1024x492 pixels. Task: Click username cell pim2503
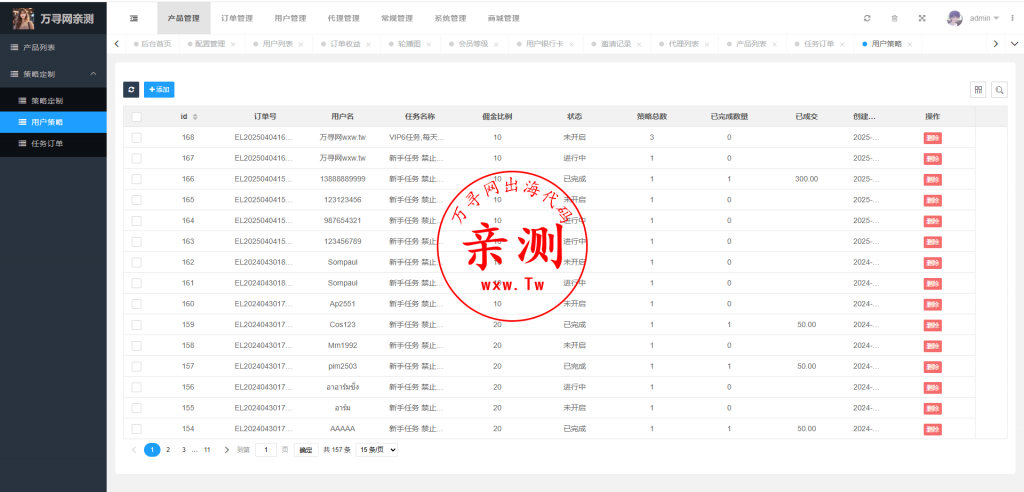[343, 367]
